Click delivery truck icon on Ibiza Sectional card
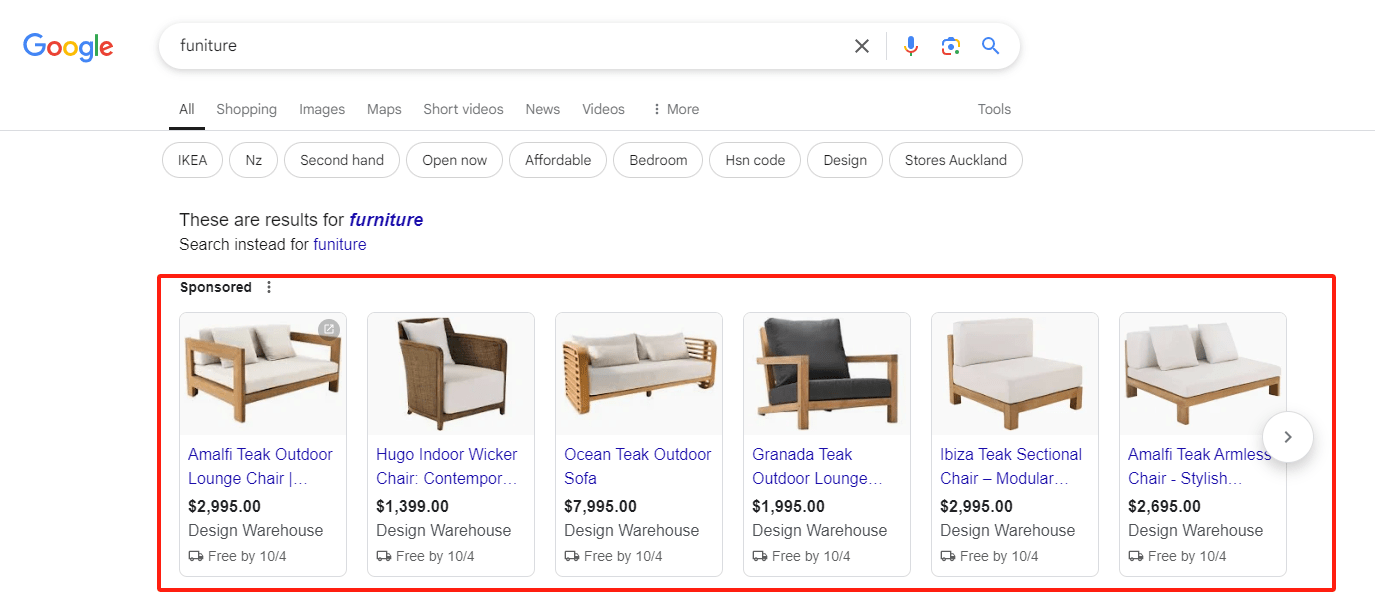This screenshot has height=594, width=1375. 948,556
